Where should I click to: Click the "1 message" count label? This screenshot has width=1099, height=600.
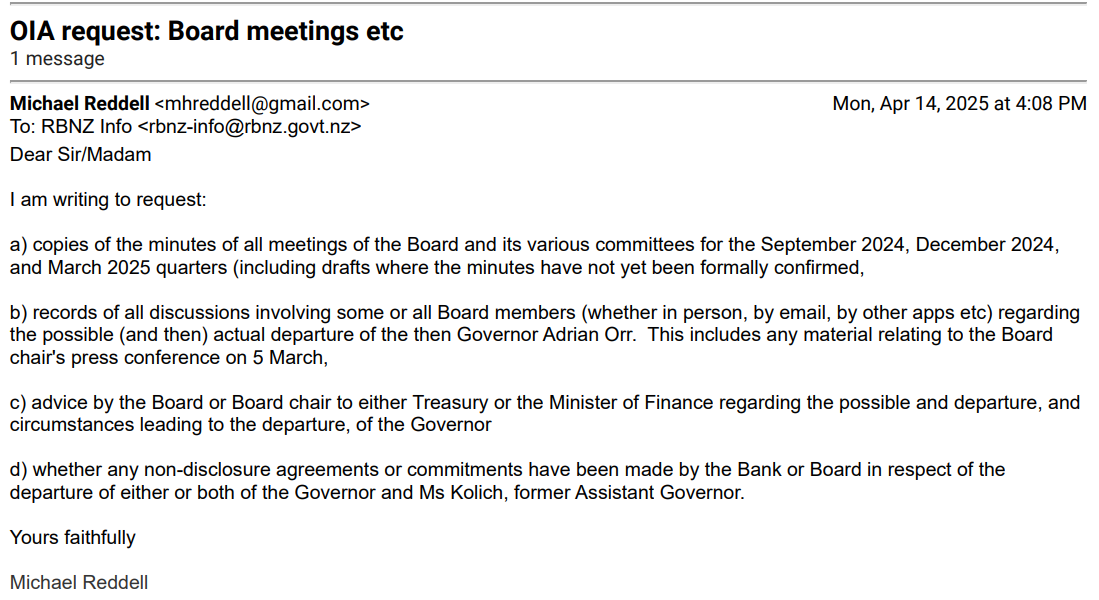[x=57, y=59]
